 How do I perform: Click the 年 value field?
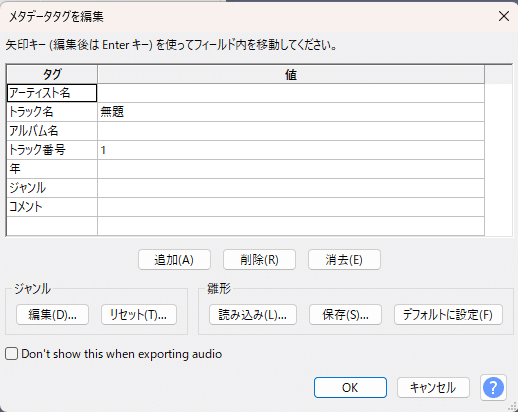click(291, 169)
